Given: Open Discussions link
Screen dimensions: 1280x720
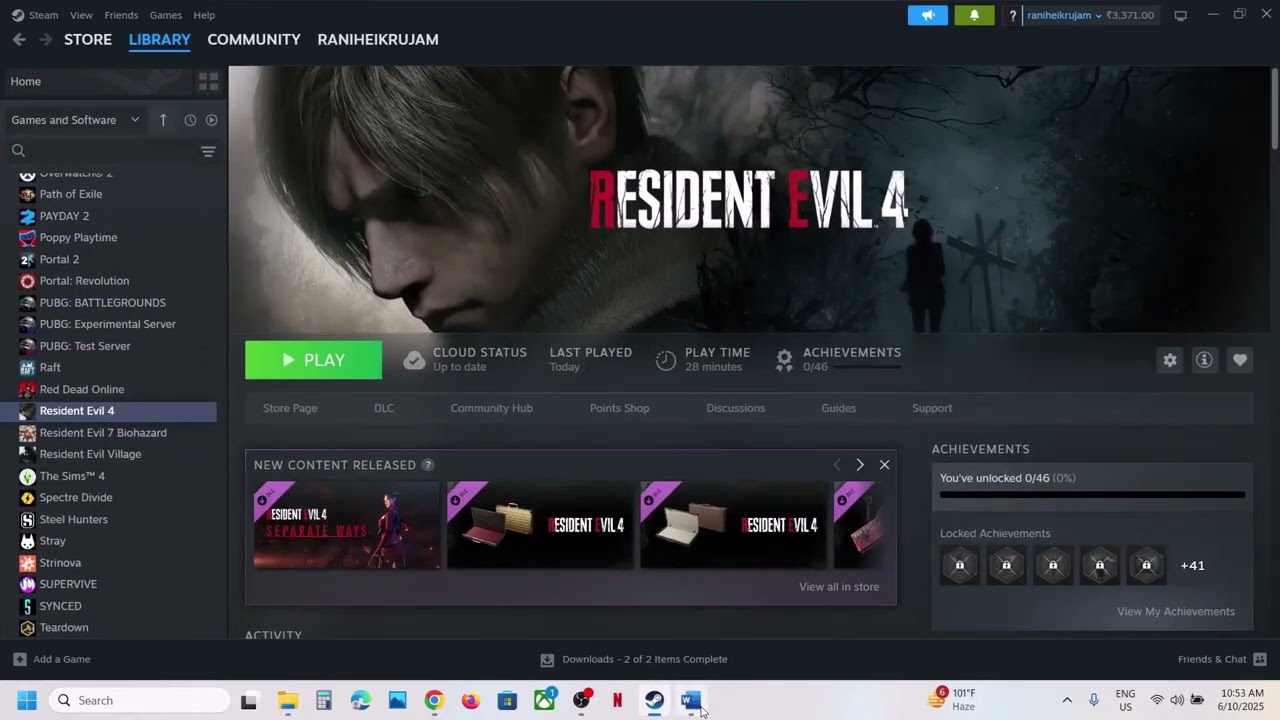Looking at the screenshot, I should [735, 408].
